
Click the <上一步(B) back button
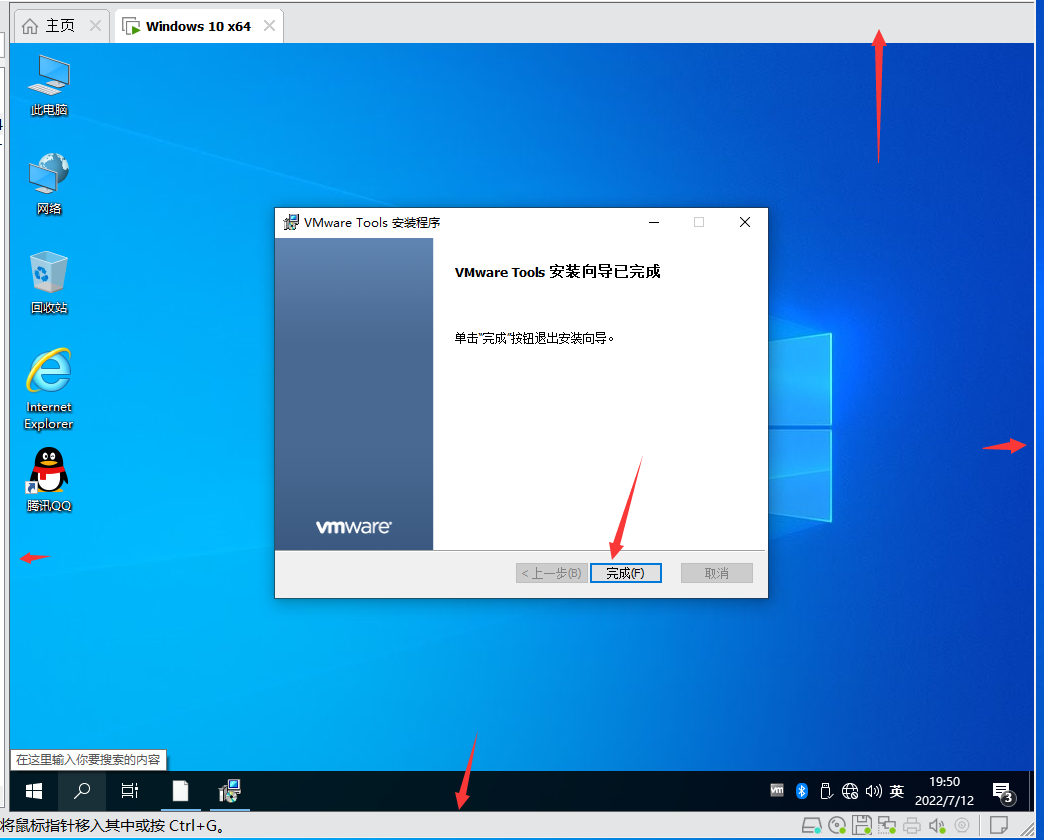click(x=551, y=573)
